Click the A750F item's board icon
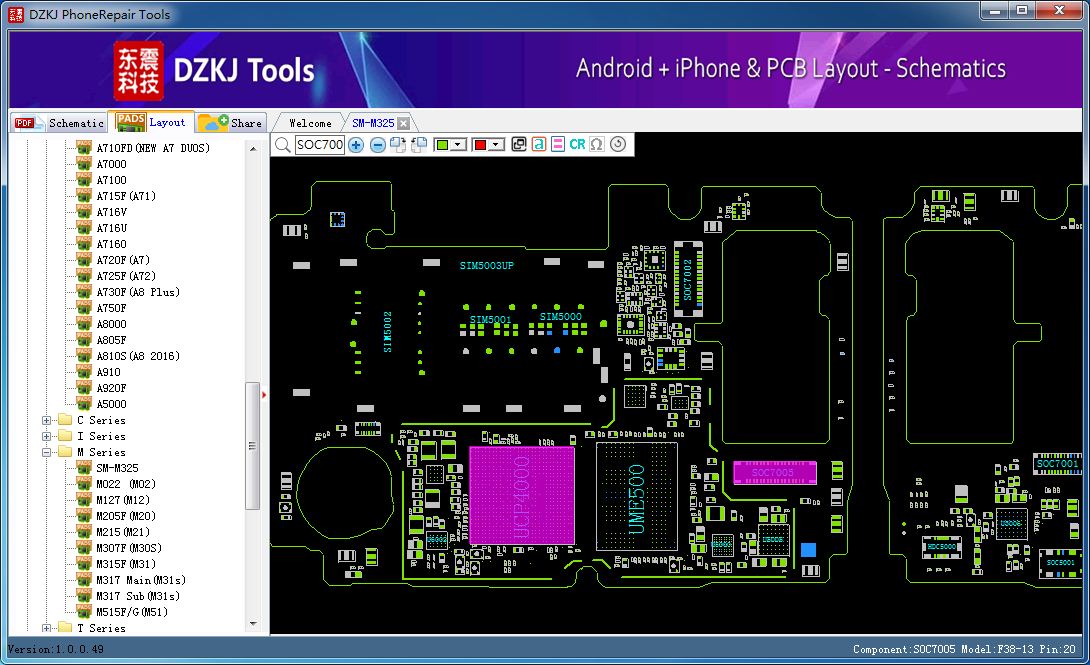Screen dimensions: 1090x665 click(x=84, y=308)
